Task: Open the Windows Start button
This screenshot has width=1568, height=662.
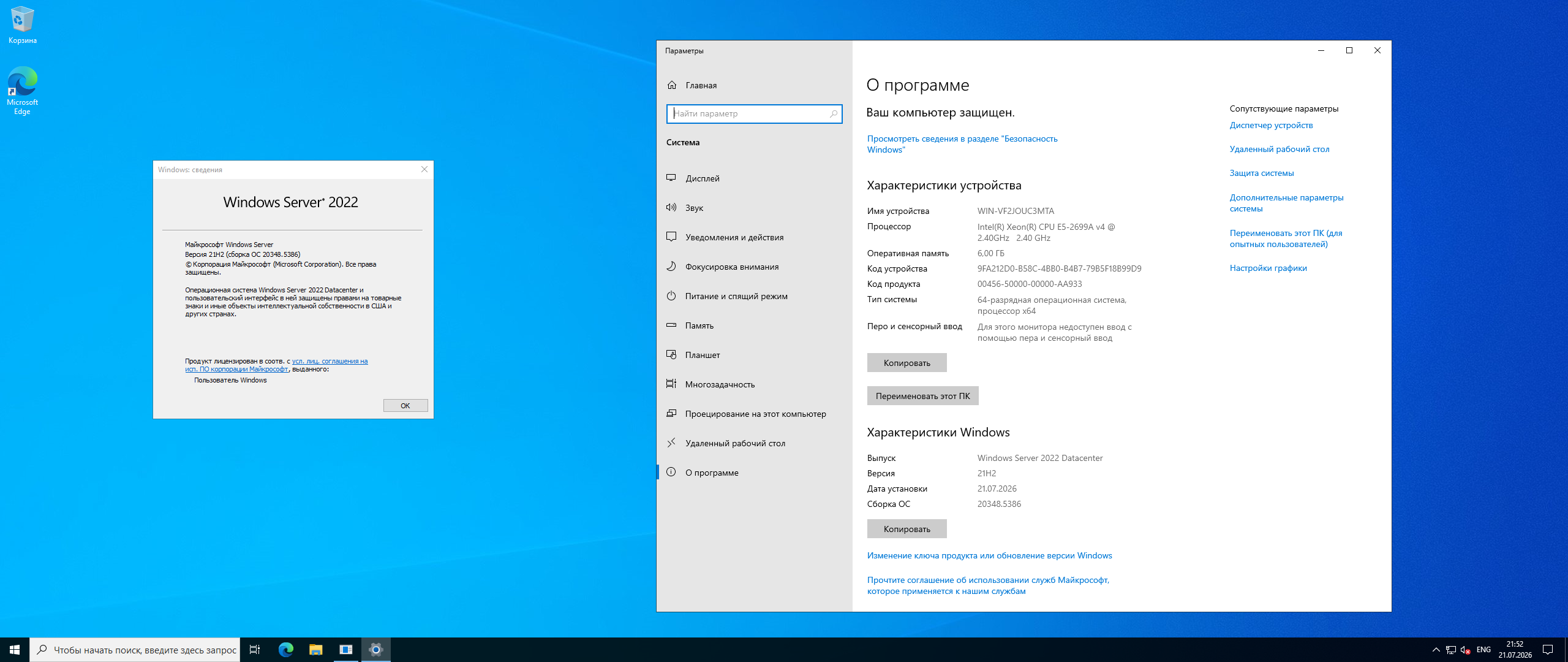Action: [x=15, y=650]
